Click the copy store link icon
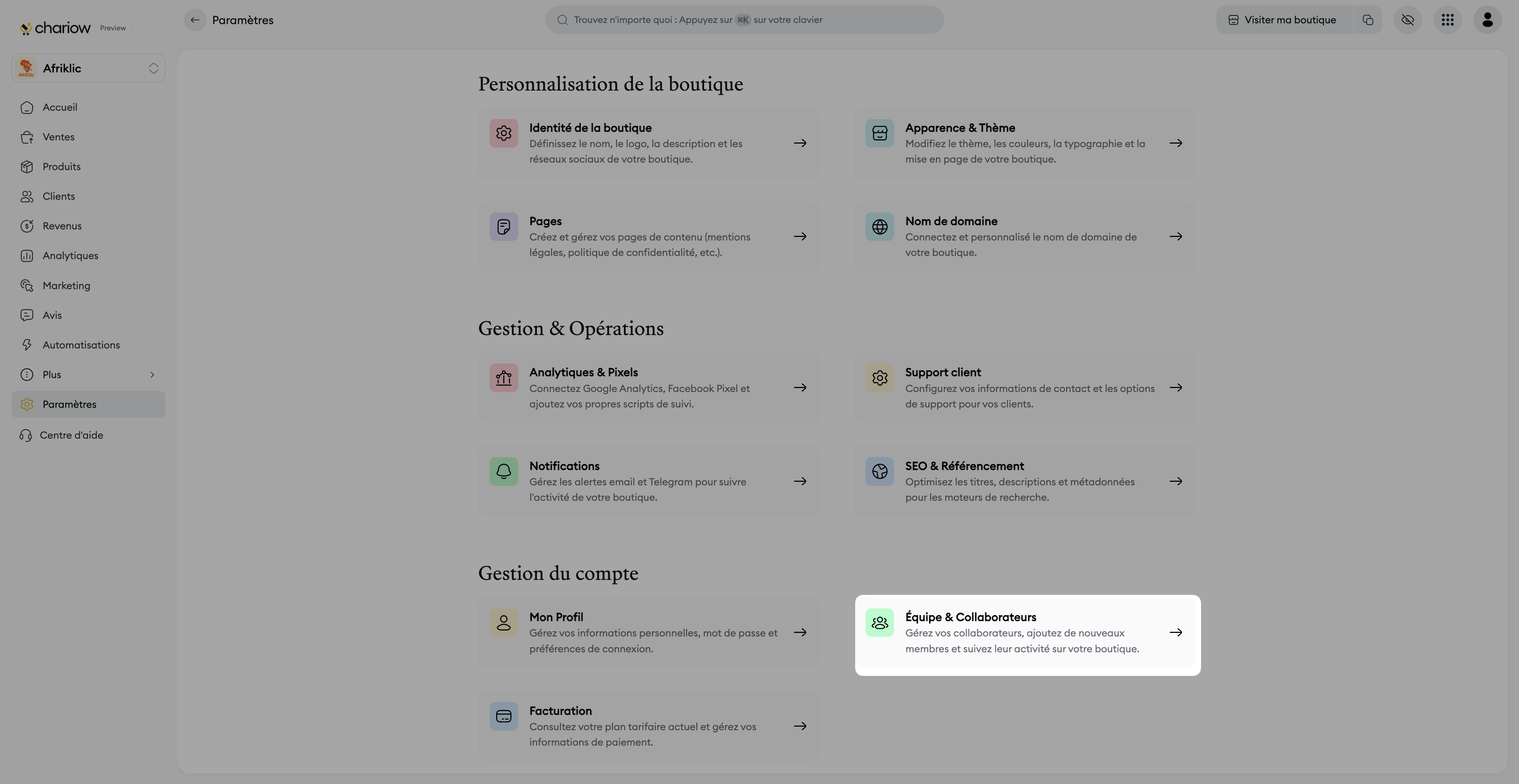Viewport: 1519px width, 784px height. tap(1368, 20)
